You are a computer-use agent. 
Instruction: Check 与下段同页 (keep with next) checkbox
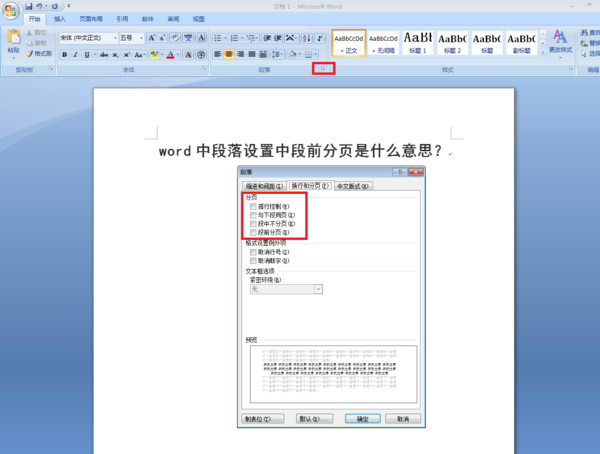click(253, 215)
